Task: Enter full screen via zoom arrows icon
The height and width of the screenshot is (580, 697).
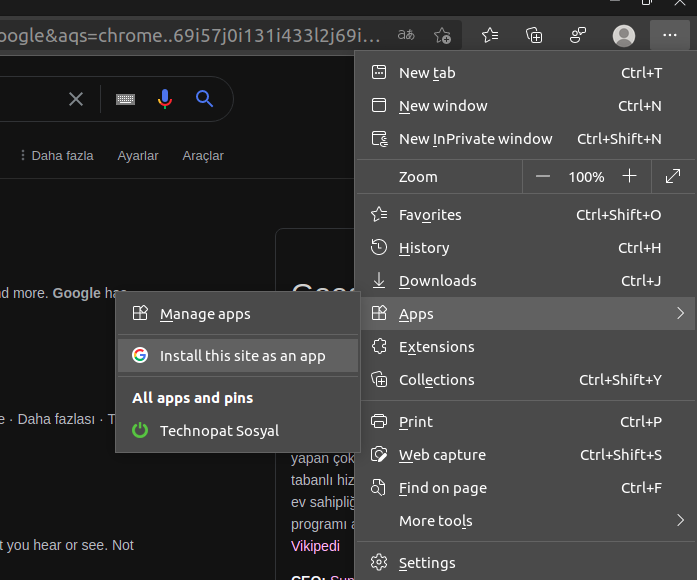Action: (673, 176)
